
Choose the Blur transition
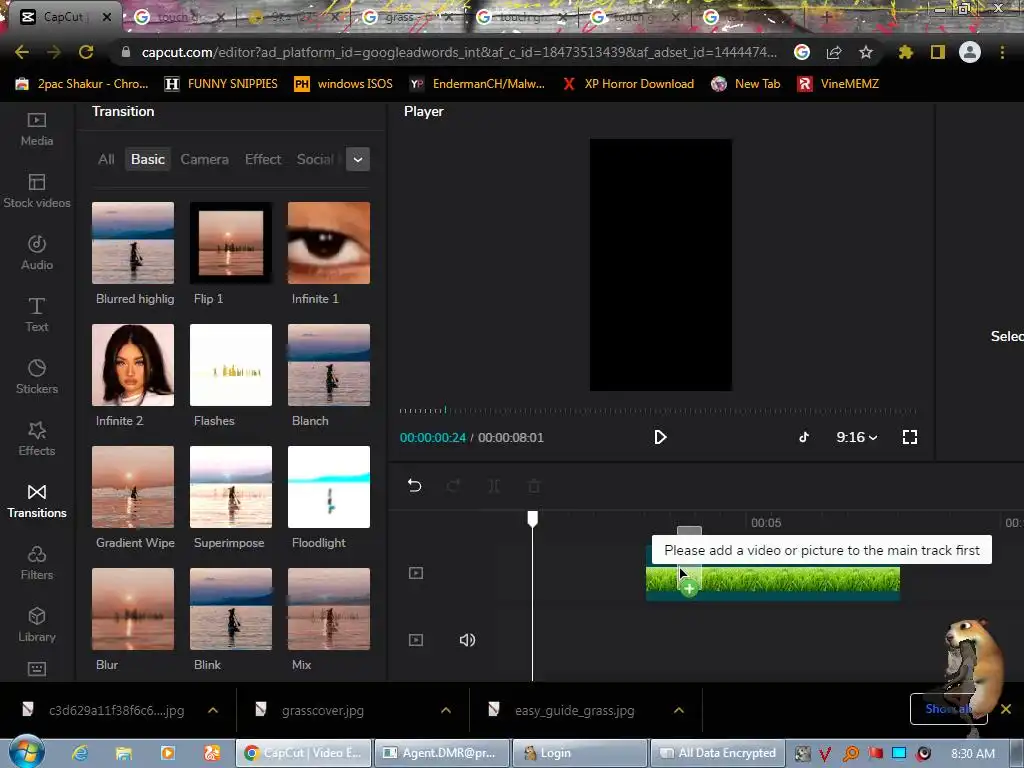tap(133, 609)
